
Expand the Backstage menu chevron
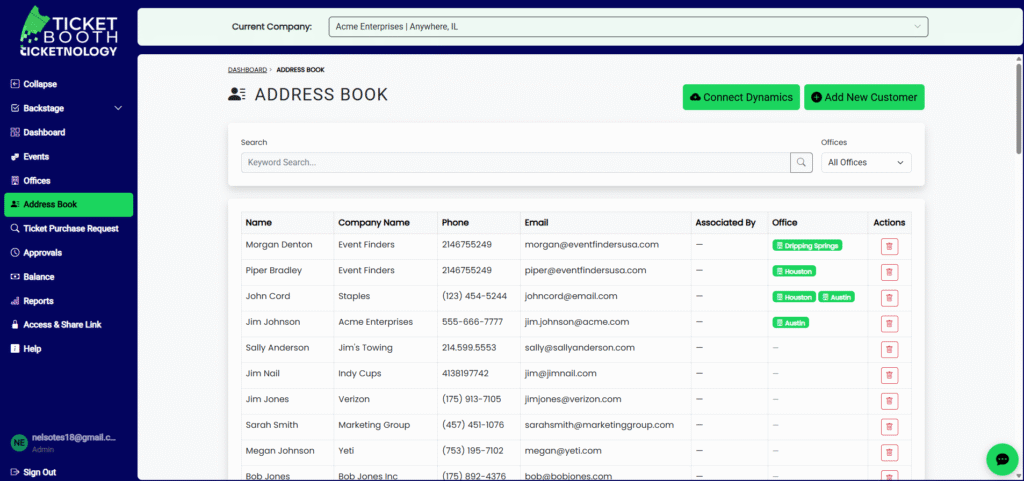pos(118,108)
